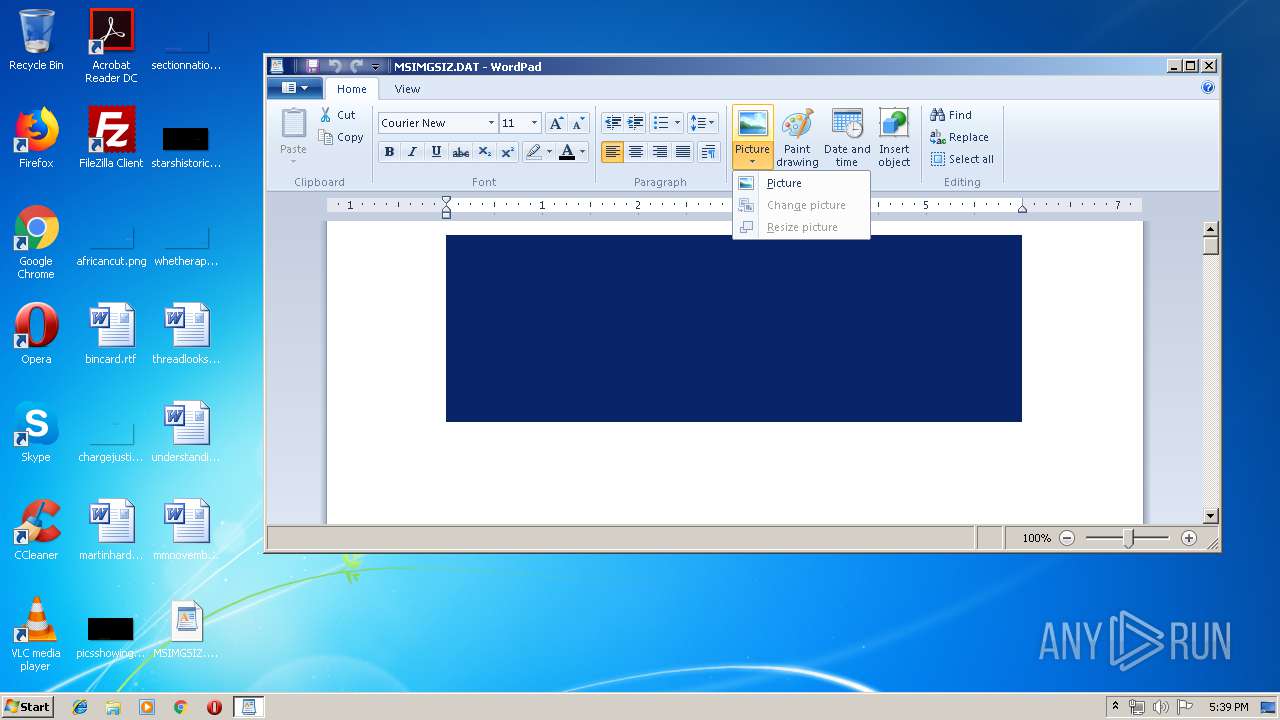Toggle strikethrough formatting
Viewport: 1280px width, 720px height.
point(460,152)
